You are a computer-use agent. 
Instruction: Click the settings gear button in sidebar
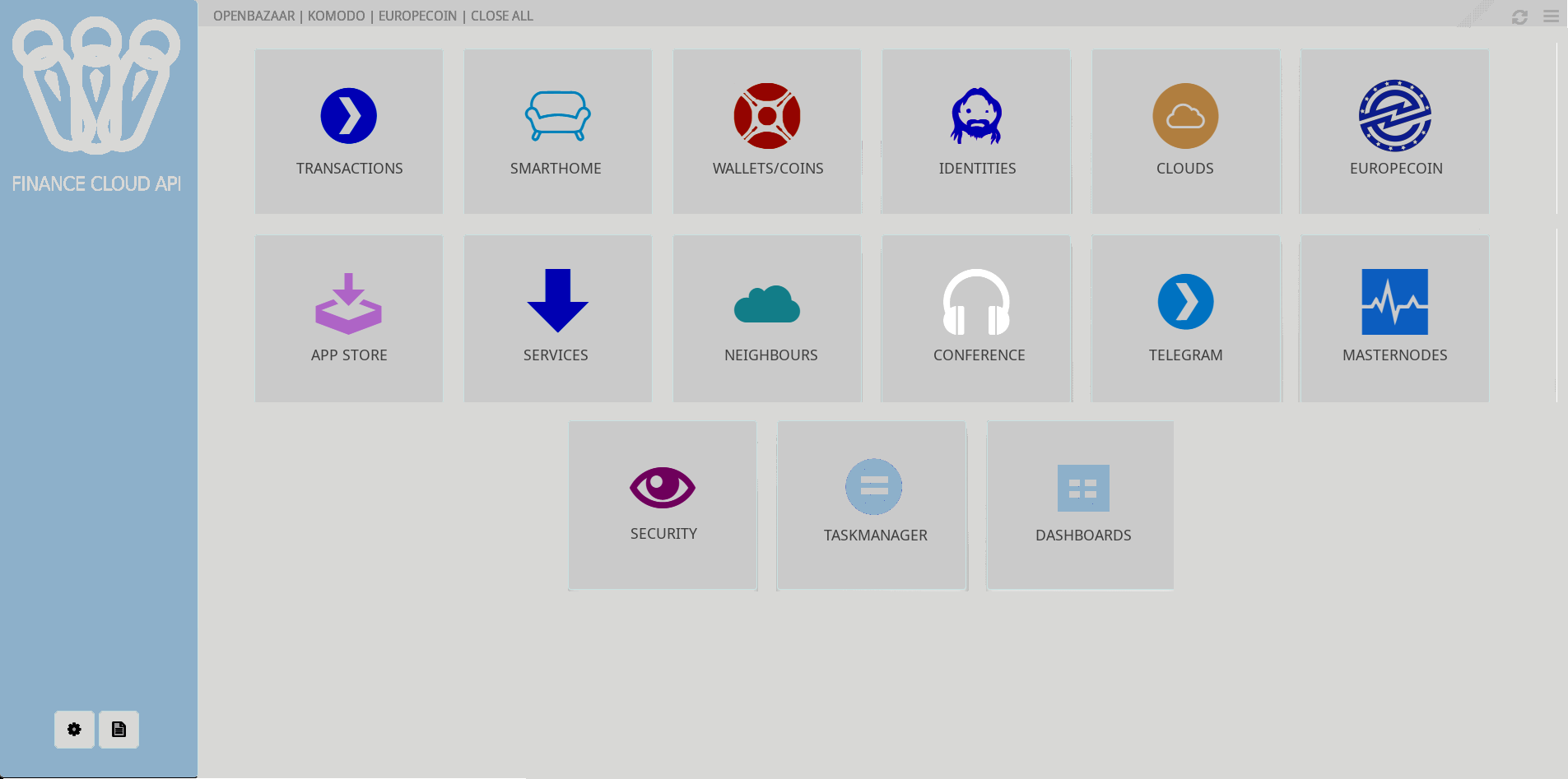pyautogui.click(x=75, y=730)
